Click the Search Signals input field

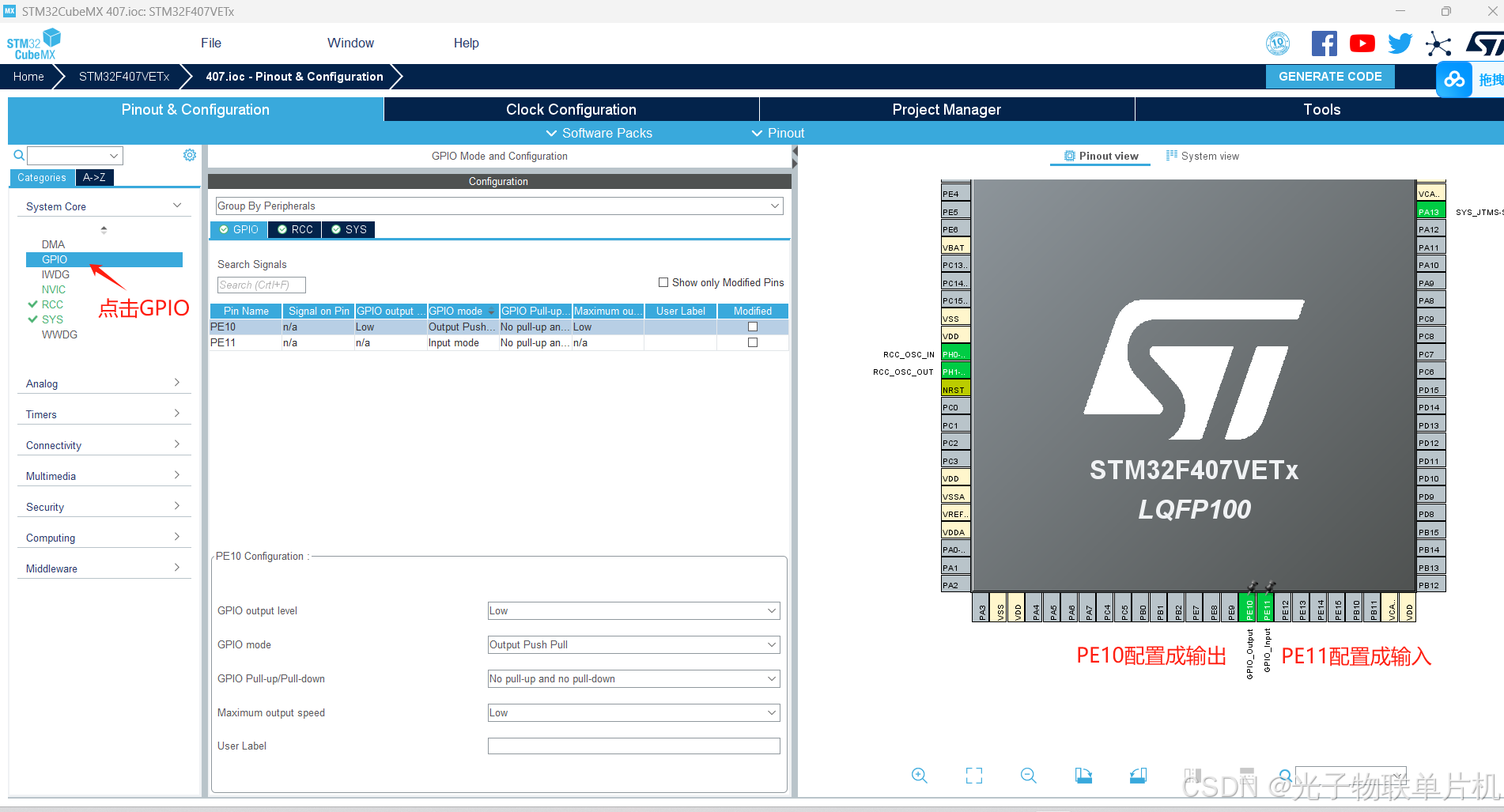(x=261, y=285)
